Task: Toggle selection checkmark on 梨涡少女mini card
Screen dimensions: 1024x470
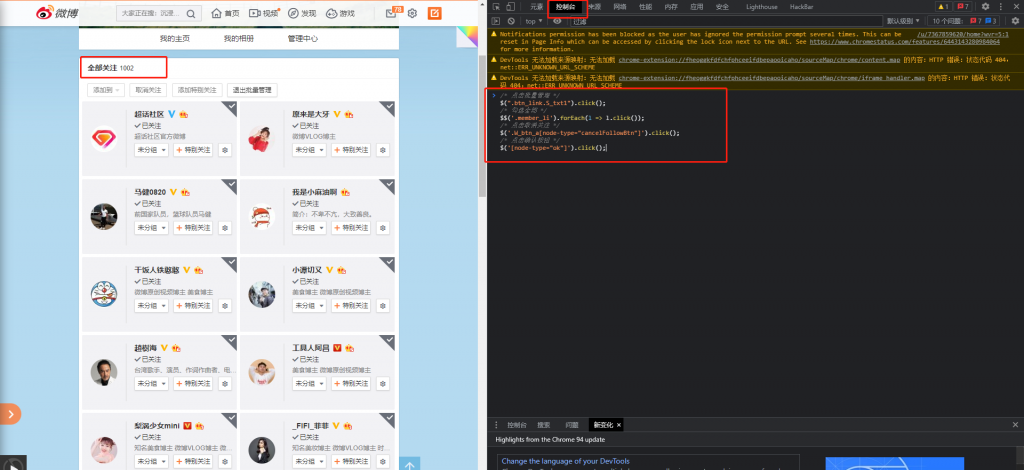Action: [x=229, y=420]
